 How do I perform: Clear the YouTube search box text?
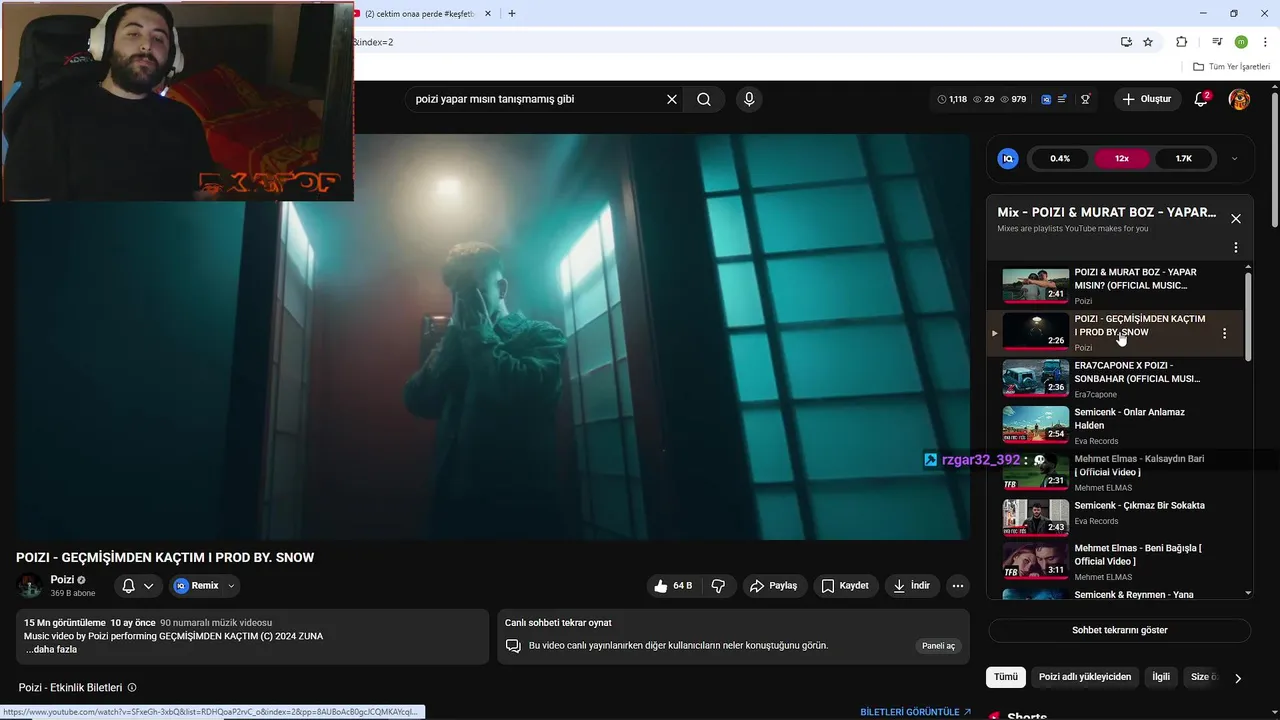pyautogui.click(x=672, y=99)
